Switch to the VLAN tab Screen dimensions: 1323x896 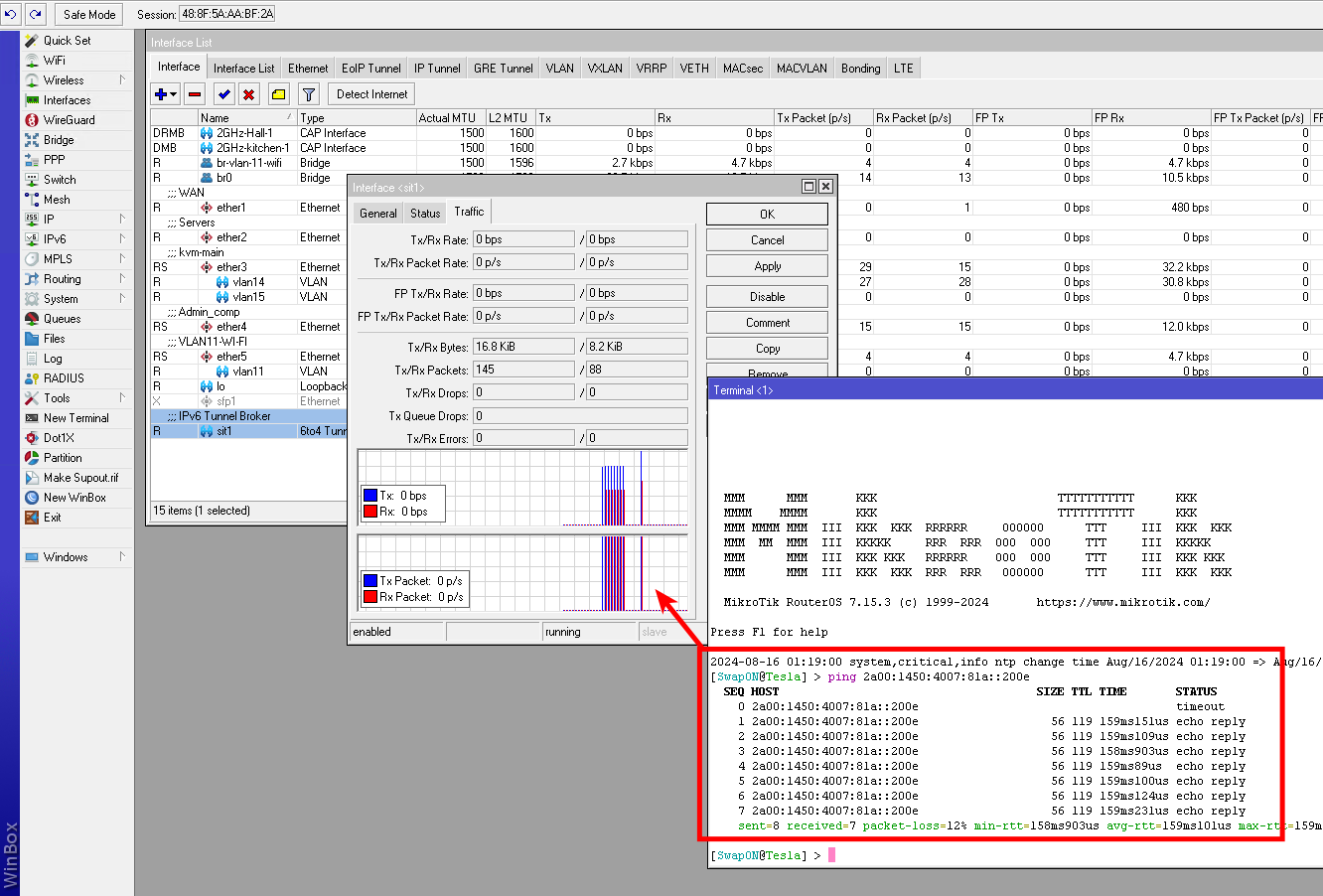[560, 69]
